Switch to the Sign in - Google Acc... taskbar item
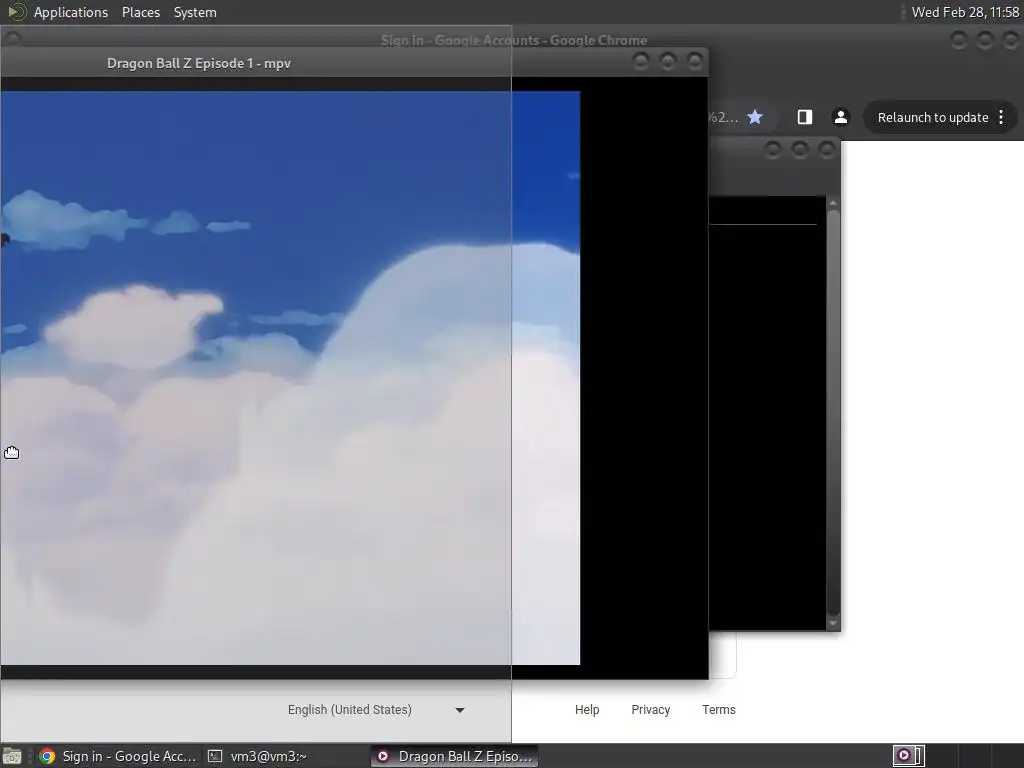Screen dimensions: 1024x768 point(118,756)
